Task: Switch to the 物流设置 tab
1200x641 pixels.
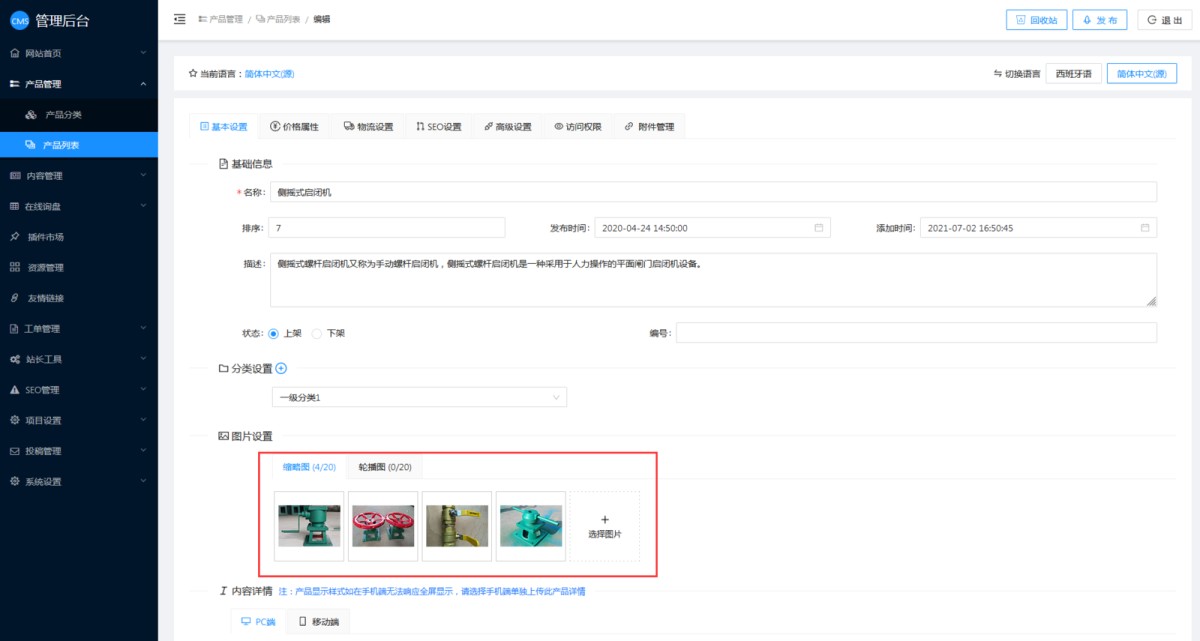Action: coord(368,127)
